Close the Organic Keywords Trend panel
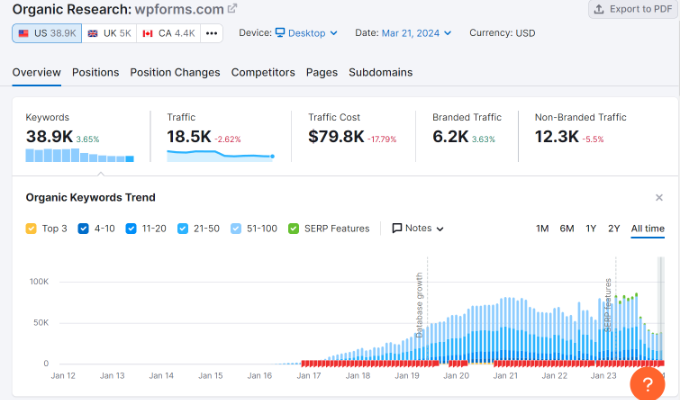This screenshot has width=680, height=400. 659,198
